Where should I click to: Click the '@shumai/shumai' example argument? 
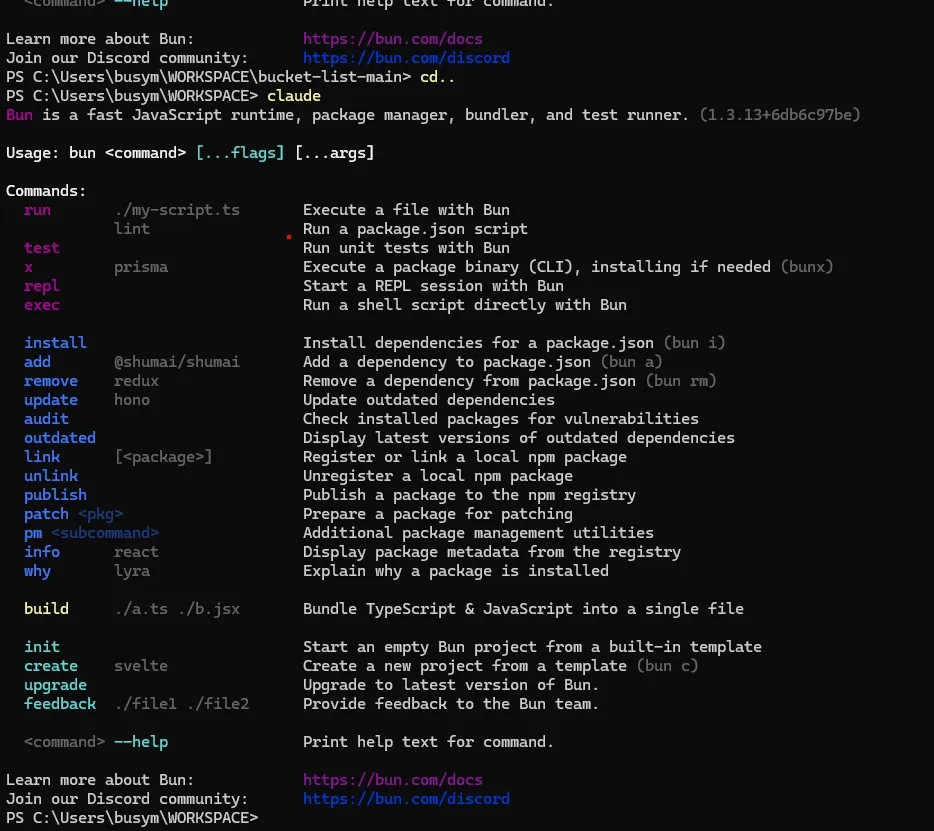point(177,362)
